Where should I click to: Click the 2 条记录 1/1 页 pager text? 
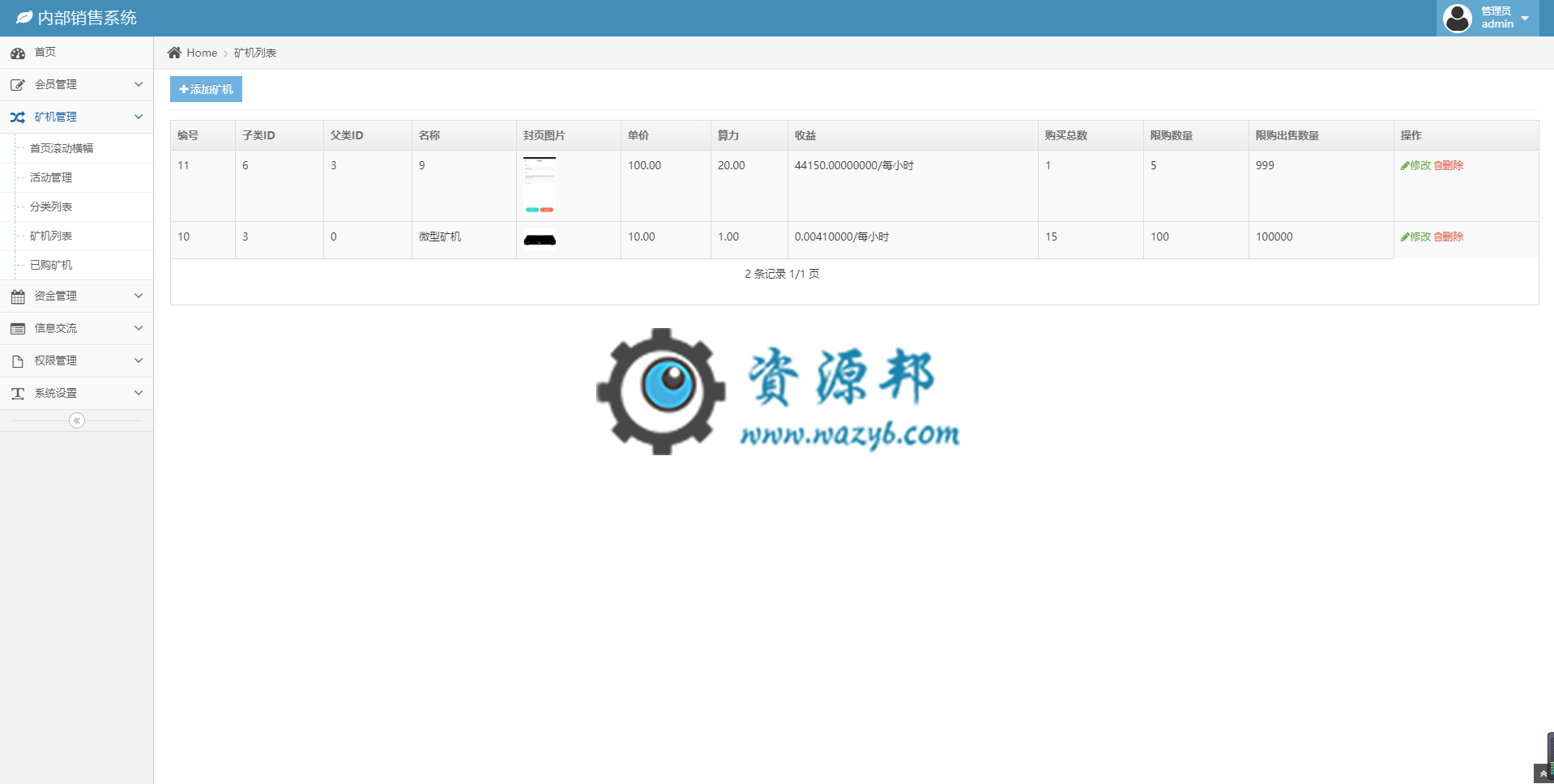click(782, 274)
